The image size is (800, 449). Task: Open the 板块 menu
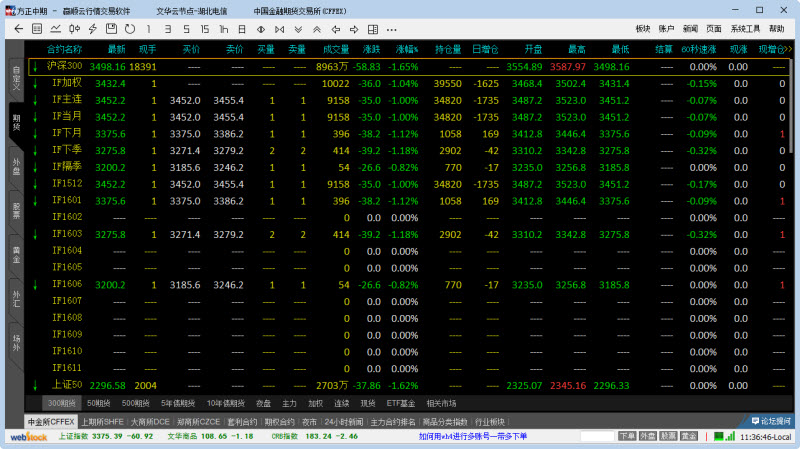[x=643, y=29]
